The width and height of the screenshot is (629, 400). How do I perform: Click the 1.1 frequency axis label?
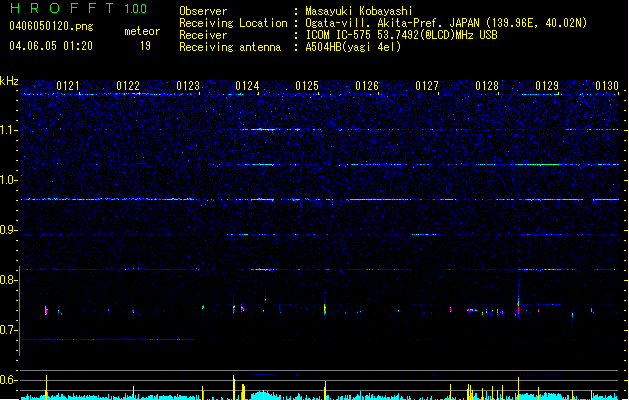tap(9, 130)
